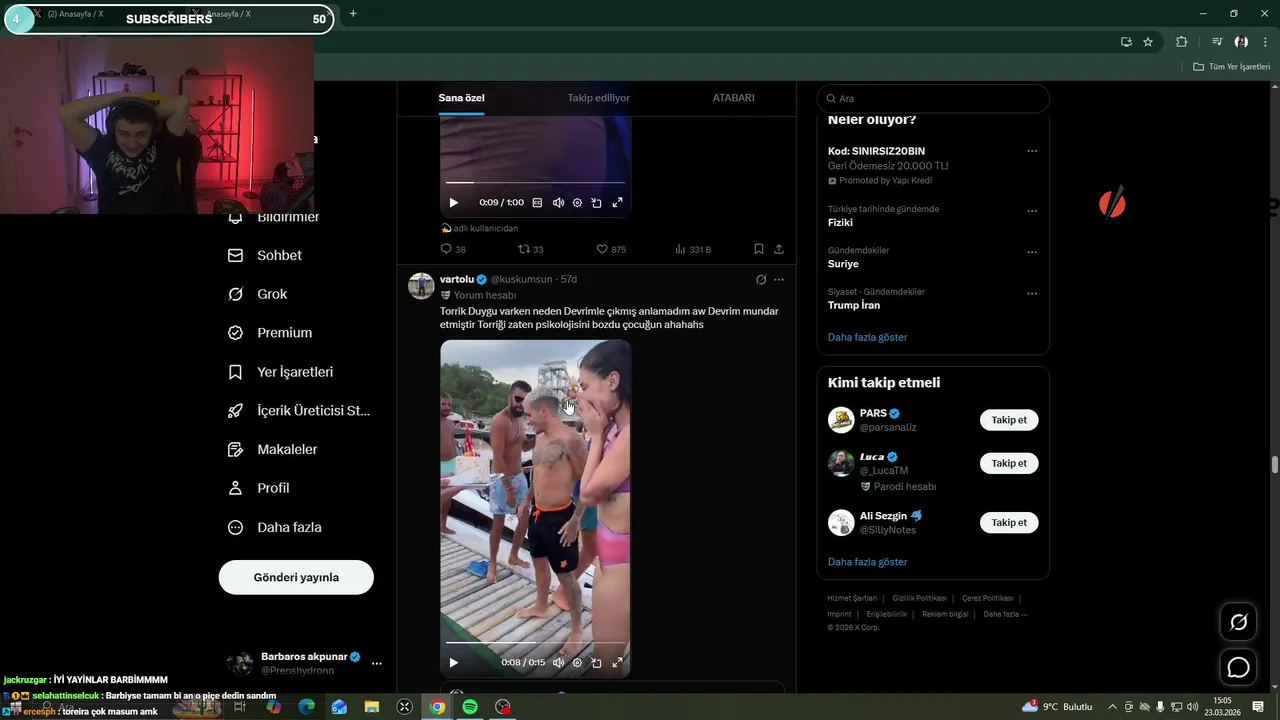Expand lower video to fullscreen

pyautogui.click(x=617, y=662)
